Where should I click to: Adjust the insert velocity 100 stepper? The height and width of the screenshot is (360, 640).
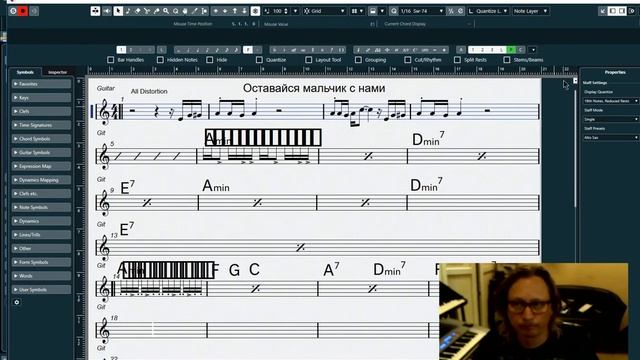click(x=286, y=11)
